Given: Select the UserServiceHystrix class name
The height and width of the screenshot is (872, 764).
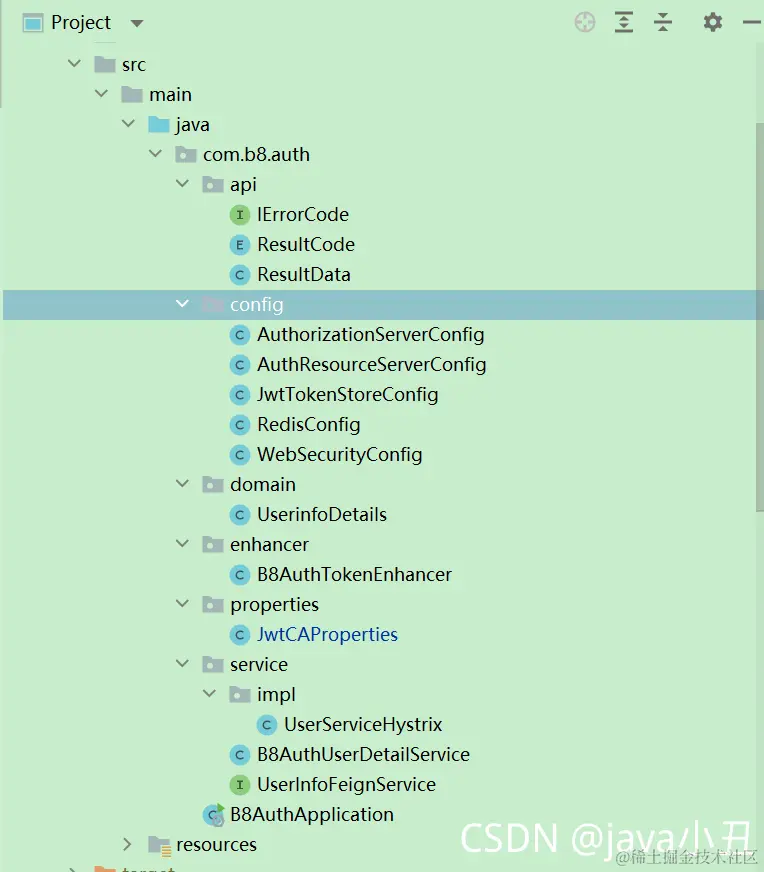Looking at the screenshot, I should coord(363,725).
